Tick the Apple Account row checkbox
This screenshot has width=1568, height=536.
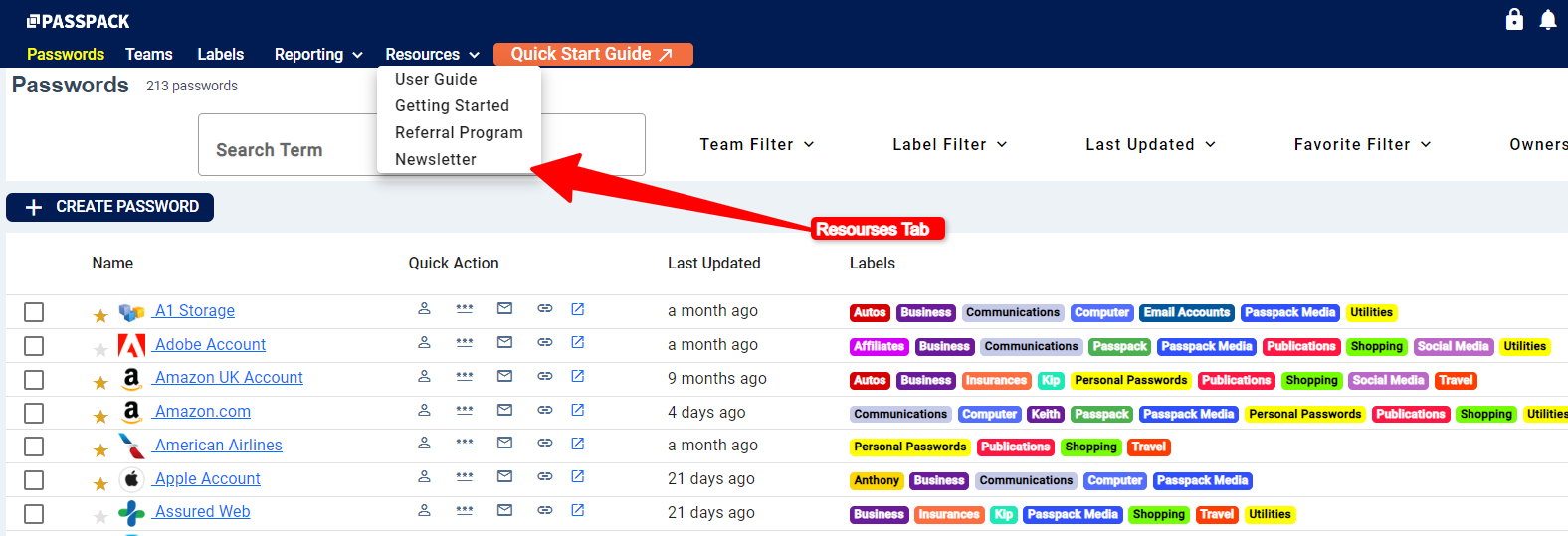click(34, 480)
